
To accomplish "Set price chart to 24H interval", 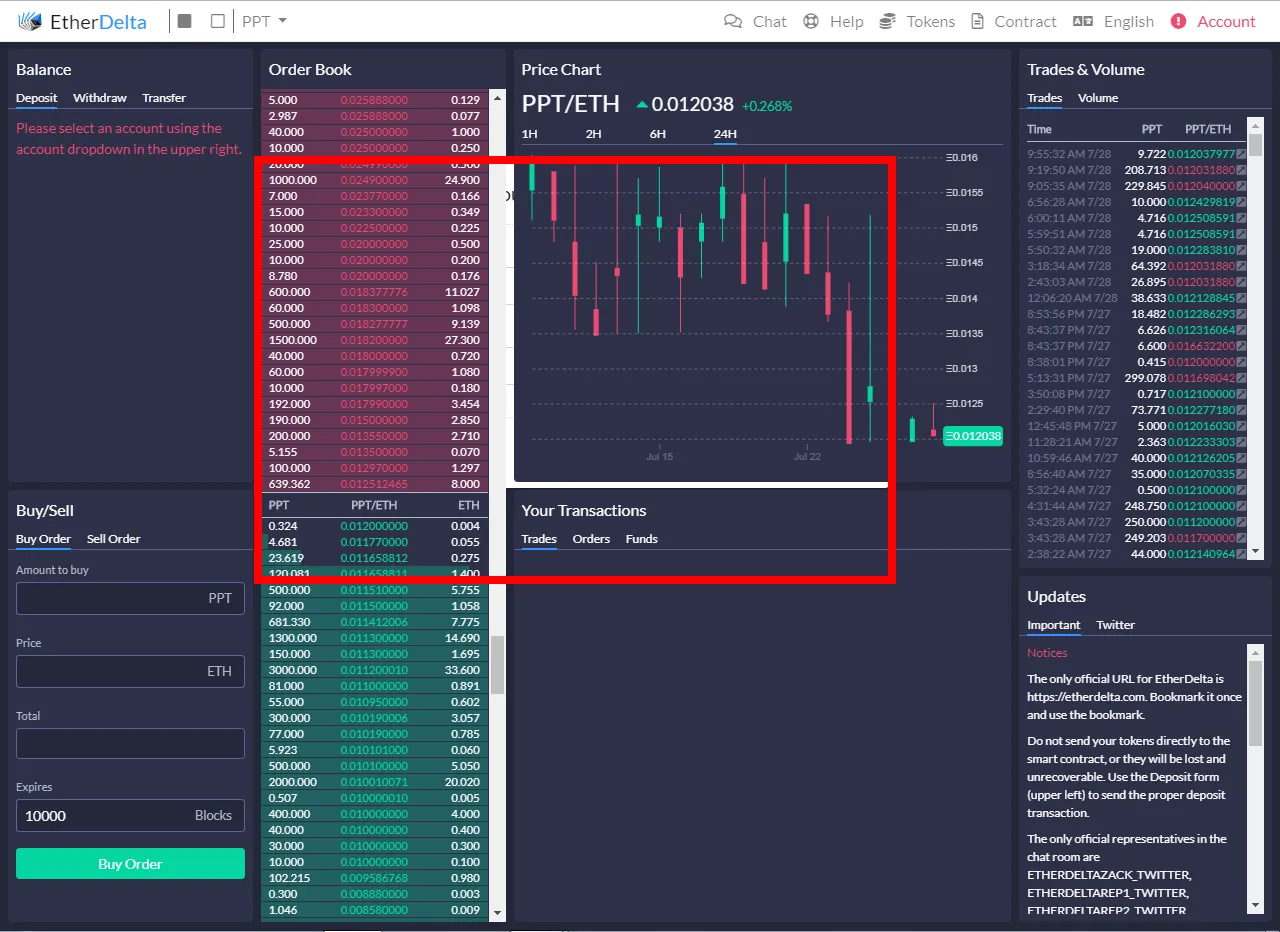I will click(x=725, y=134).
